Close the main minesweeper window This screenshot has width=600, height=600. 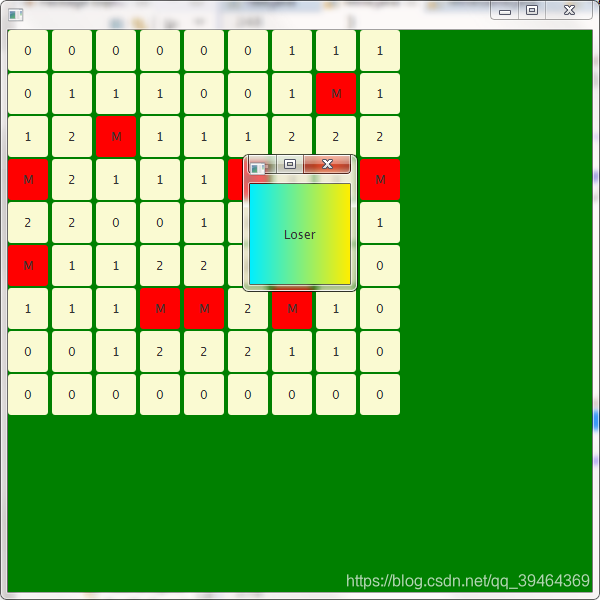[x=569, y=10]
